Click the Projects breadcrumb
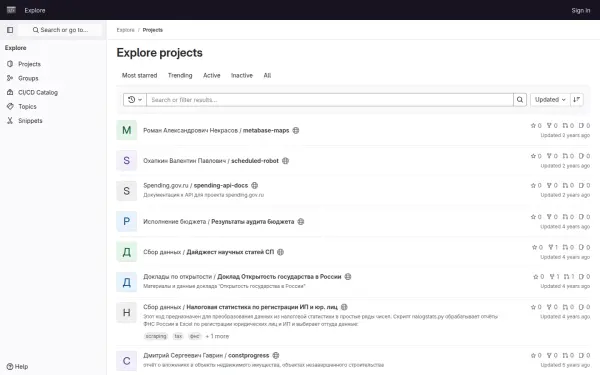The width and height of the screenshot is (600, 375). click(x=153, y=30)
